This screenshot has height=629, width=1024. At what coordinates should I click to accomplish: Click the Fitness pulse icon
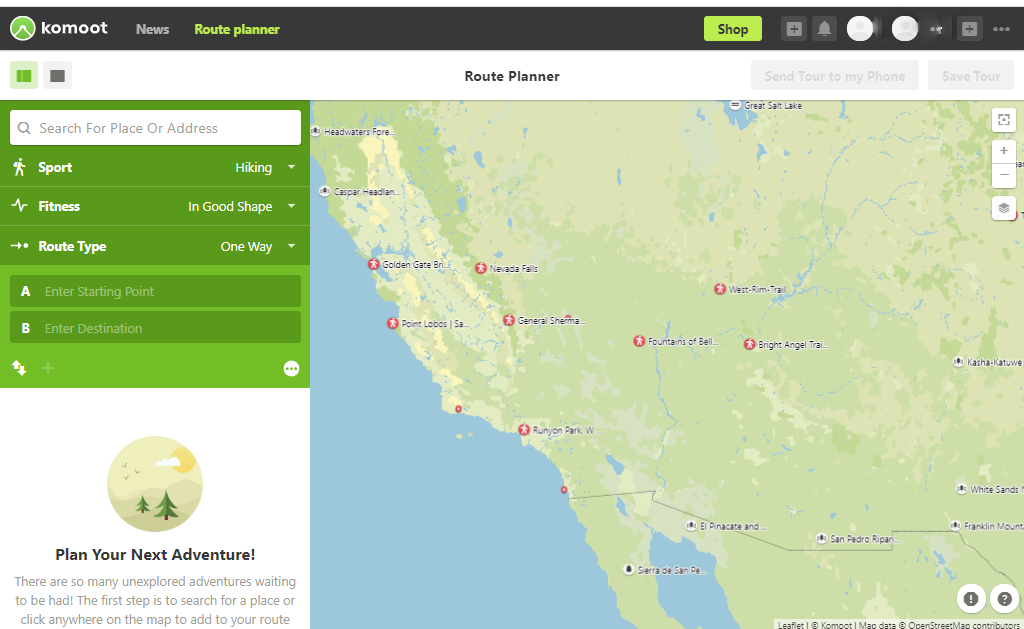click(x=20, y=206)
